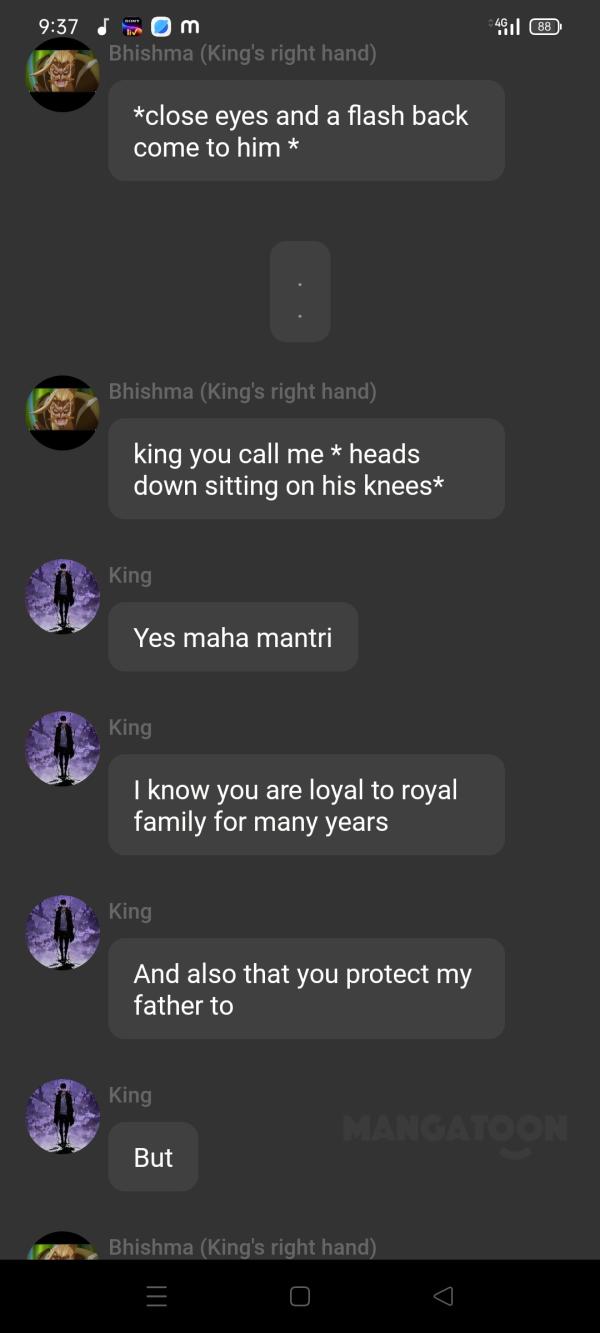Tap the 'm' notification icon in status bar

point(189,27)
